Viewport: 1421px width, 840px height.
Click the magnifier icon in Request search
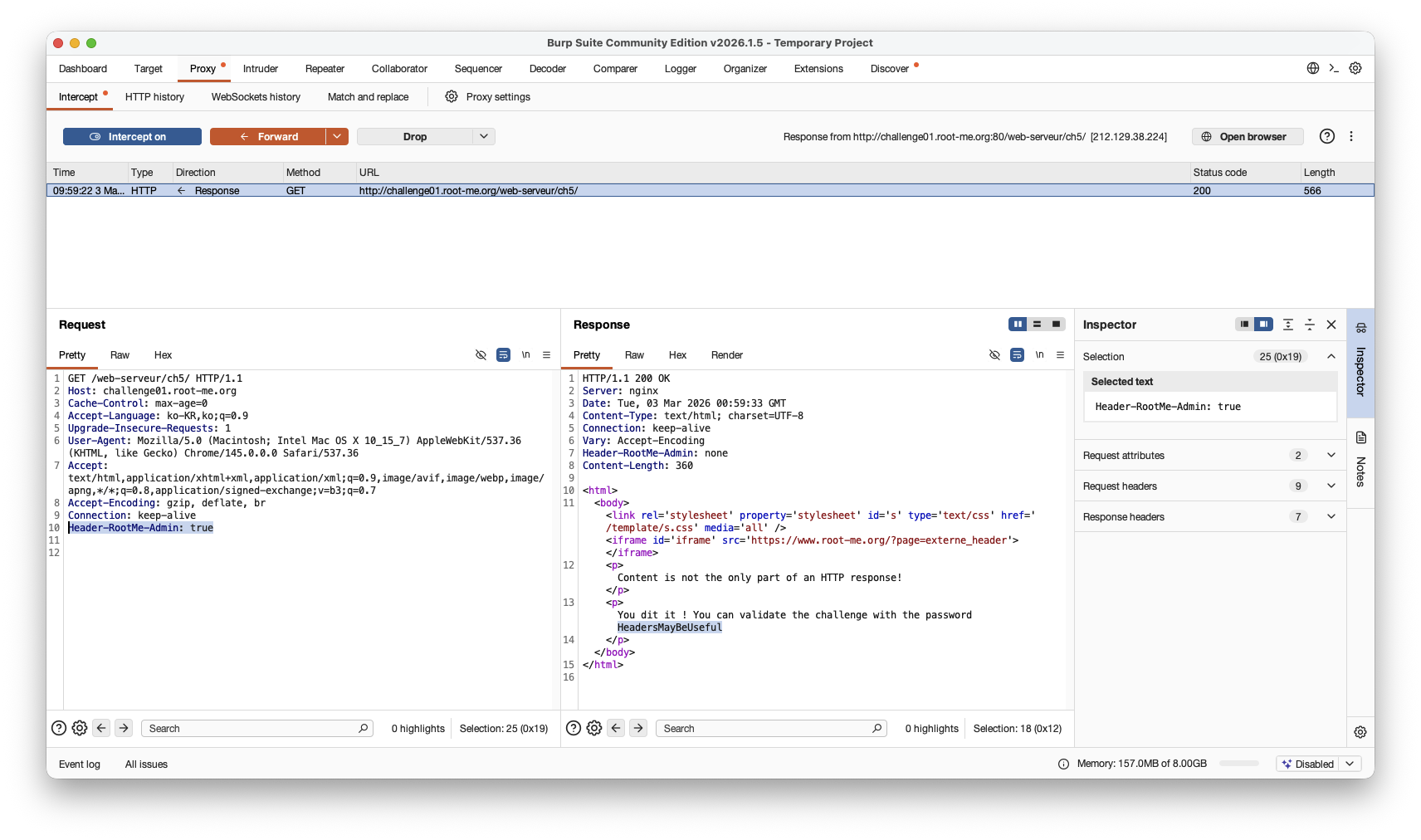click(363, 728)
